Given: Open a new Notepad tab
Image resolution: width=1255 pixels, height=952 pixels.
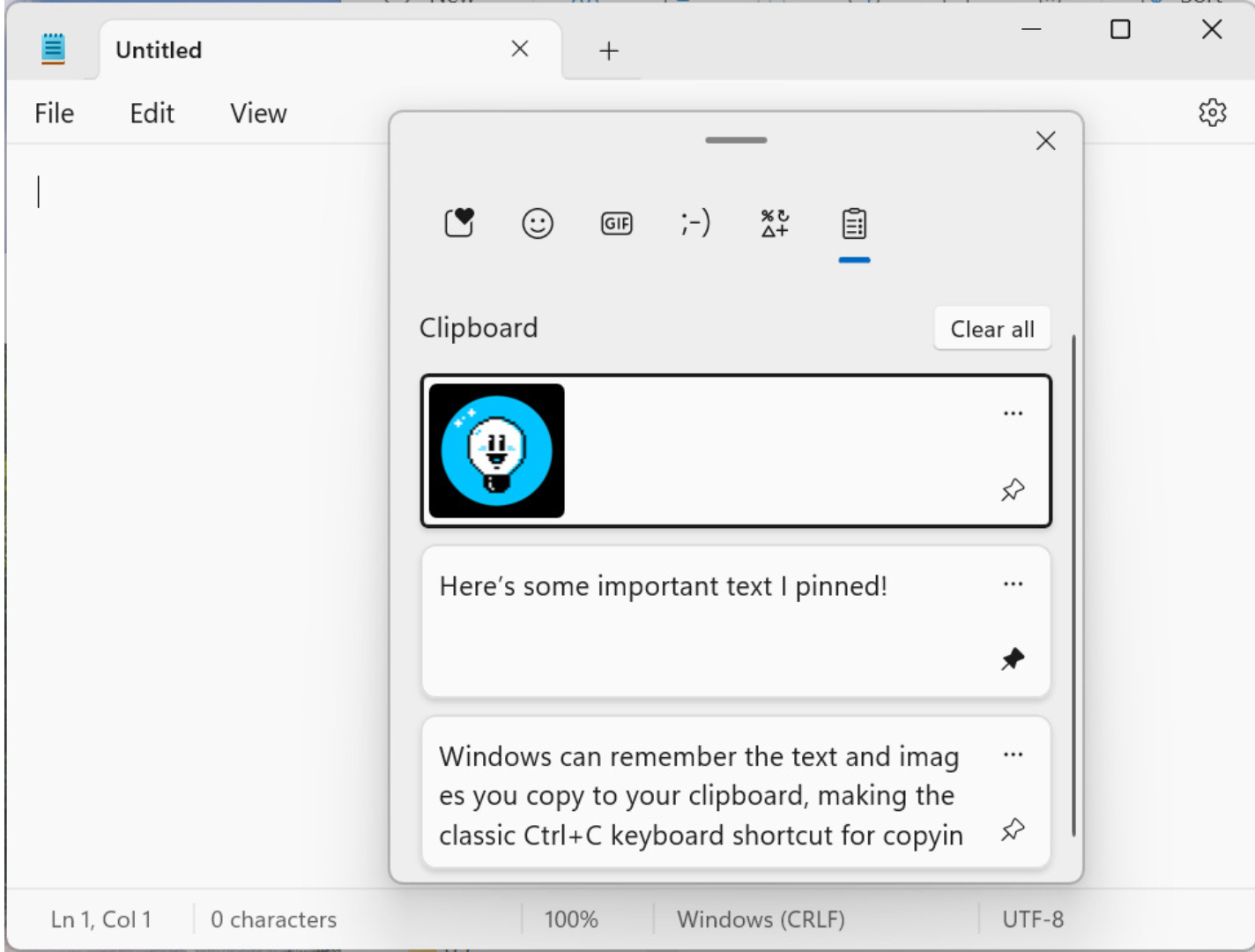Looking at the screenshot, I should coord(608,50).
